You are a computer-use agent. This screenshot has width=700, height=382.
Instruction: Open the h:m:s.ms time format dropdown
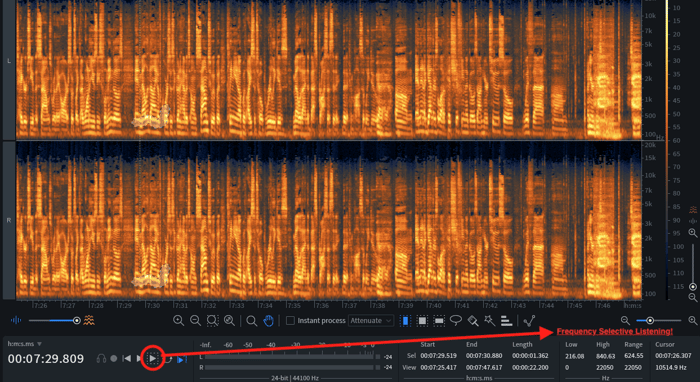[x=25, y=344]
